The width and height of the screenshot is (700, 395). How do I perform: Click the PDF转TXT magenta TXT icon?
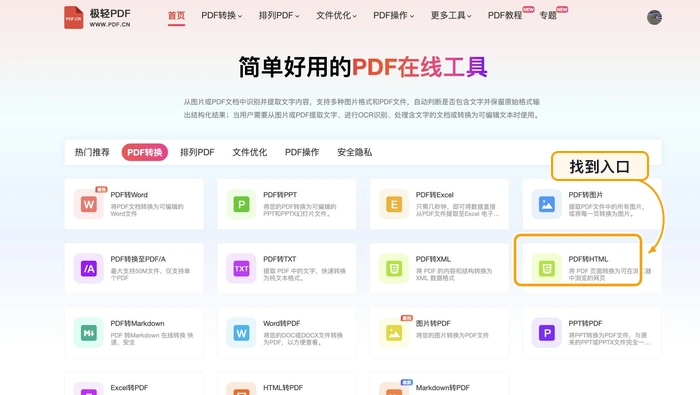(242, 268)
